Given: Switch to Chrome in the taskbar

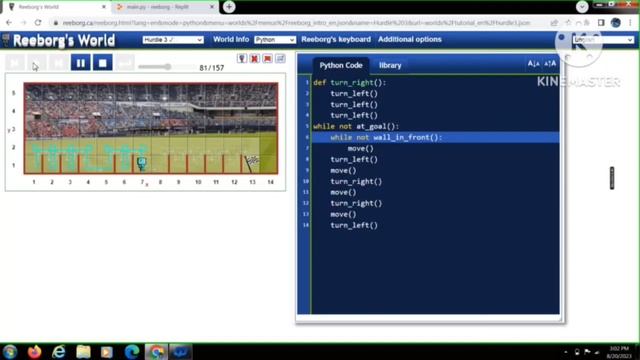Looking at the screenshot, I should click(x=156, y=351).
